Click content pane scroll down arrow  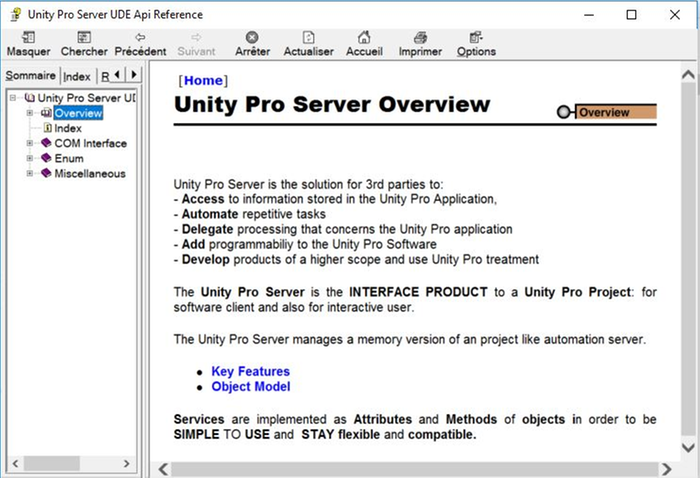(x=688, y=447)
